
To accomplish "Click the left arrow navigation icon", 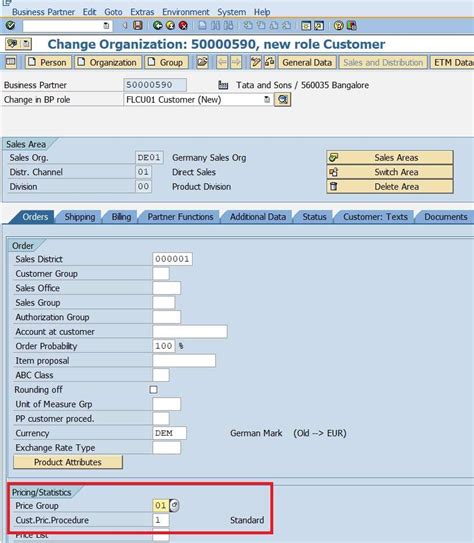I will tap(222, 62).
